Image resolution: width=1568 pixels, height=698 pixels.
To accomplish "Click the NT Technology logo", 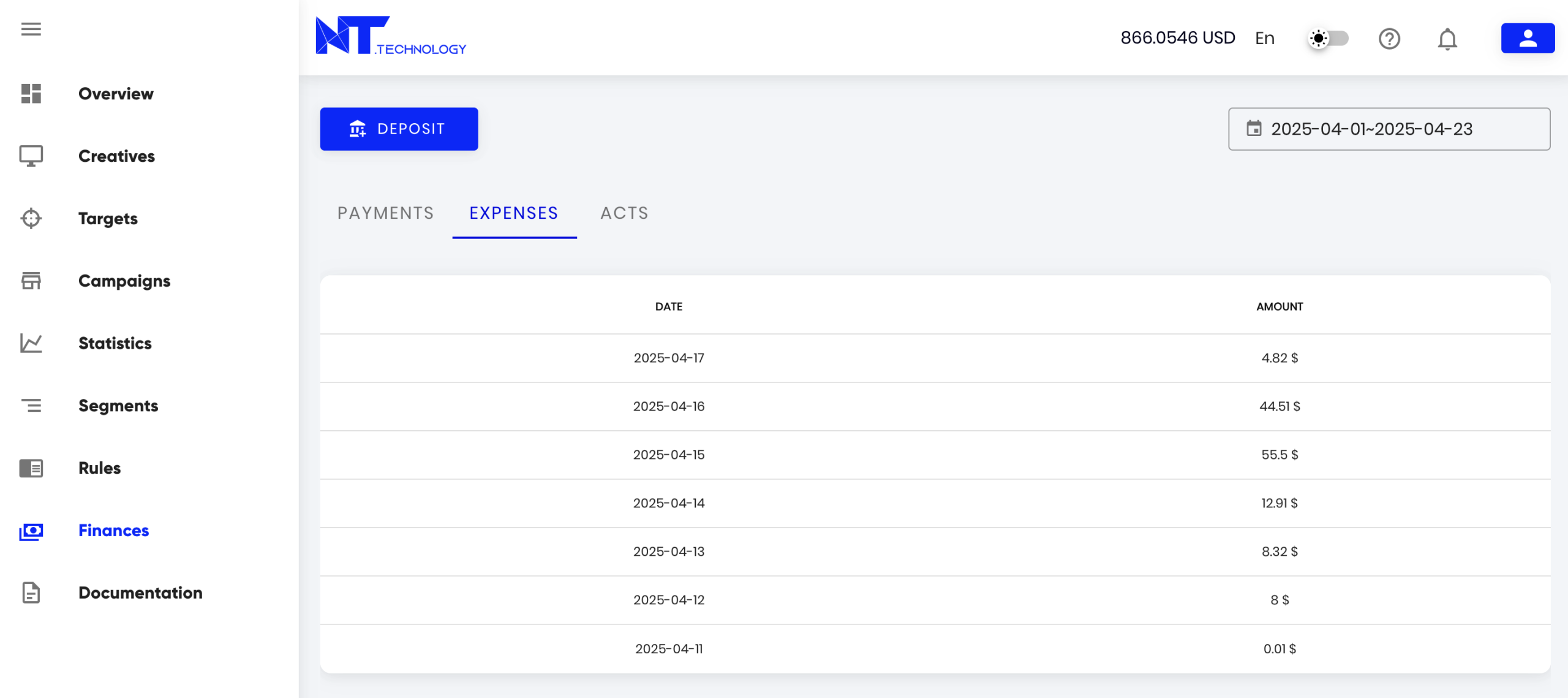I will pyautogui.click(x=390, y=36).
